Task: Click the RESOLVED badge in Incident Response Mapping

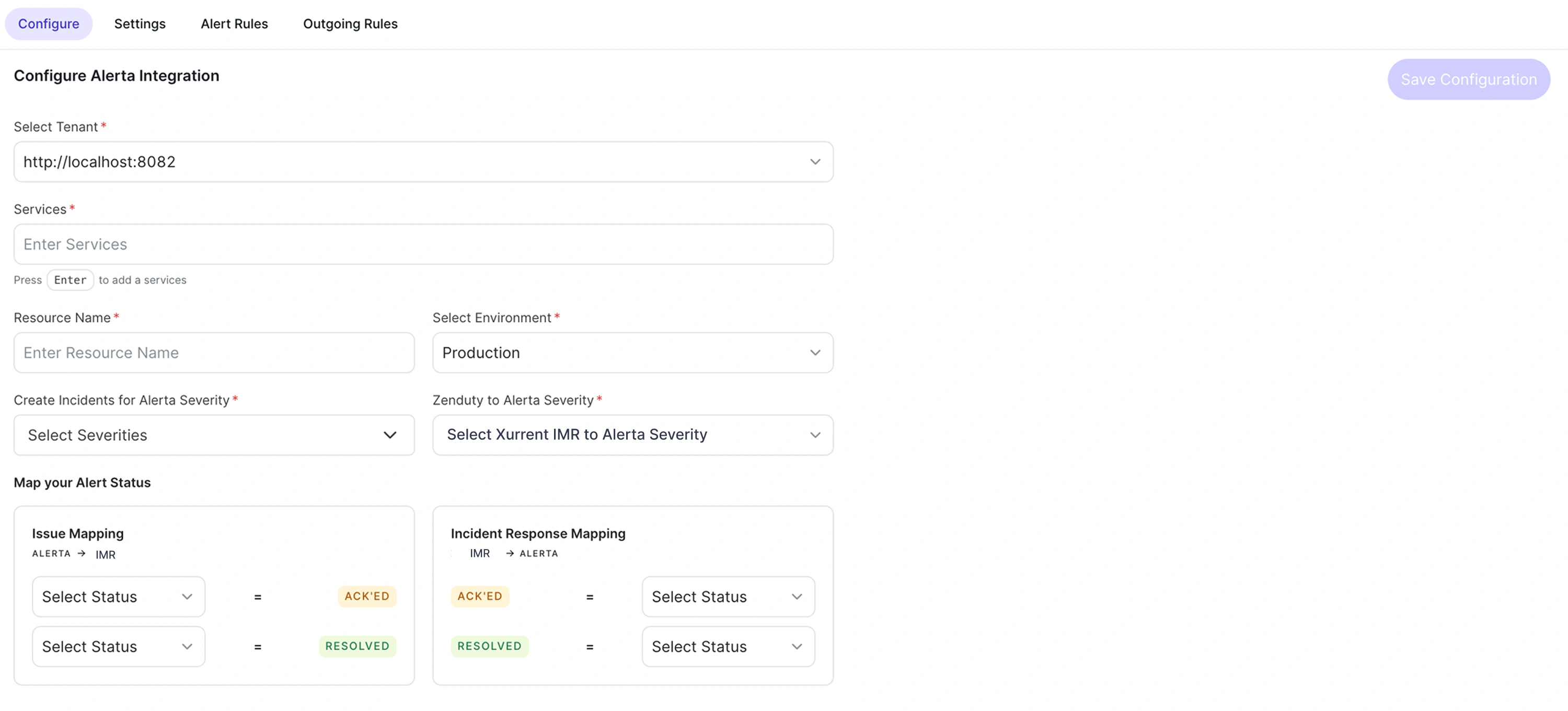Action: click(x=489, y=647)
